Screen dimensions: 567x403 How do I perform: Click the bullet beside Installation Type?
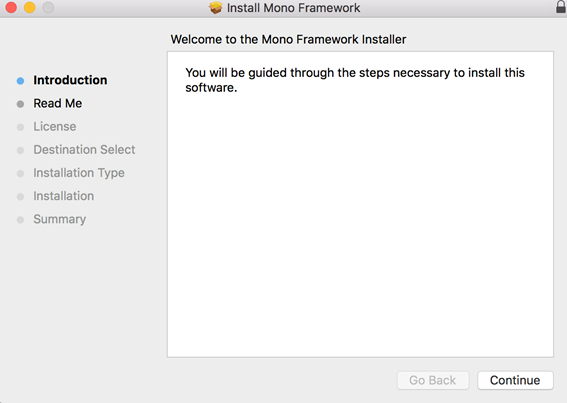21,174
